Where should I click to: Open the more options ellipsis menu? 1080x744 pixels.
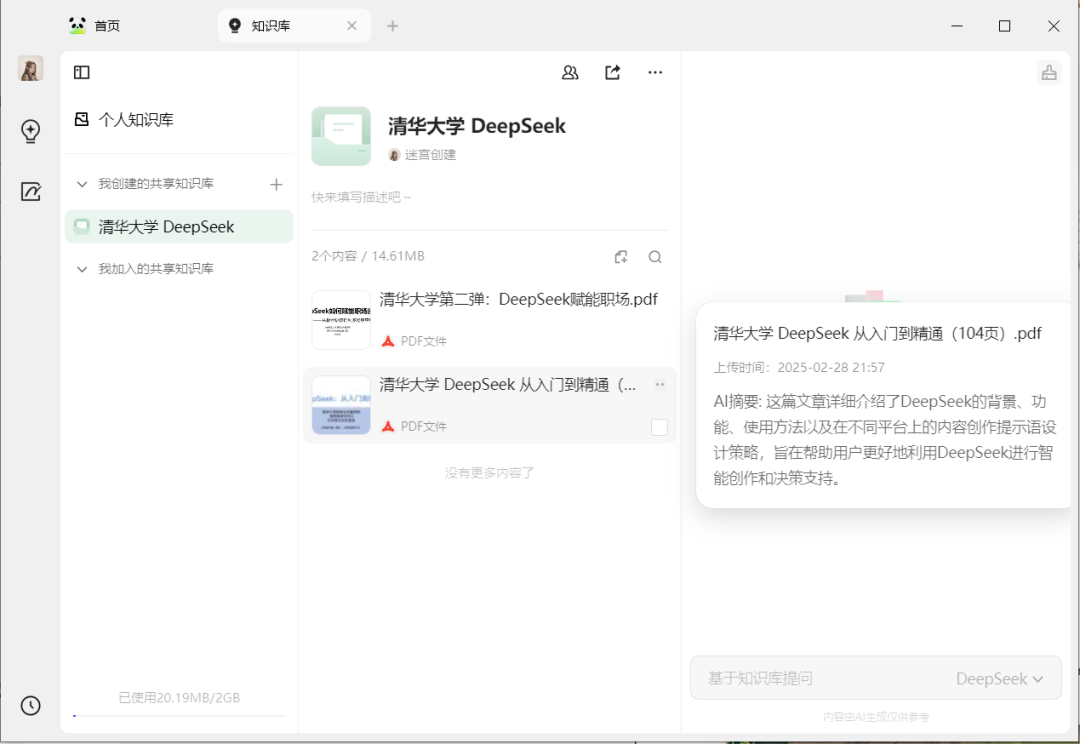(x=655, y=72)
